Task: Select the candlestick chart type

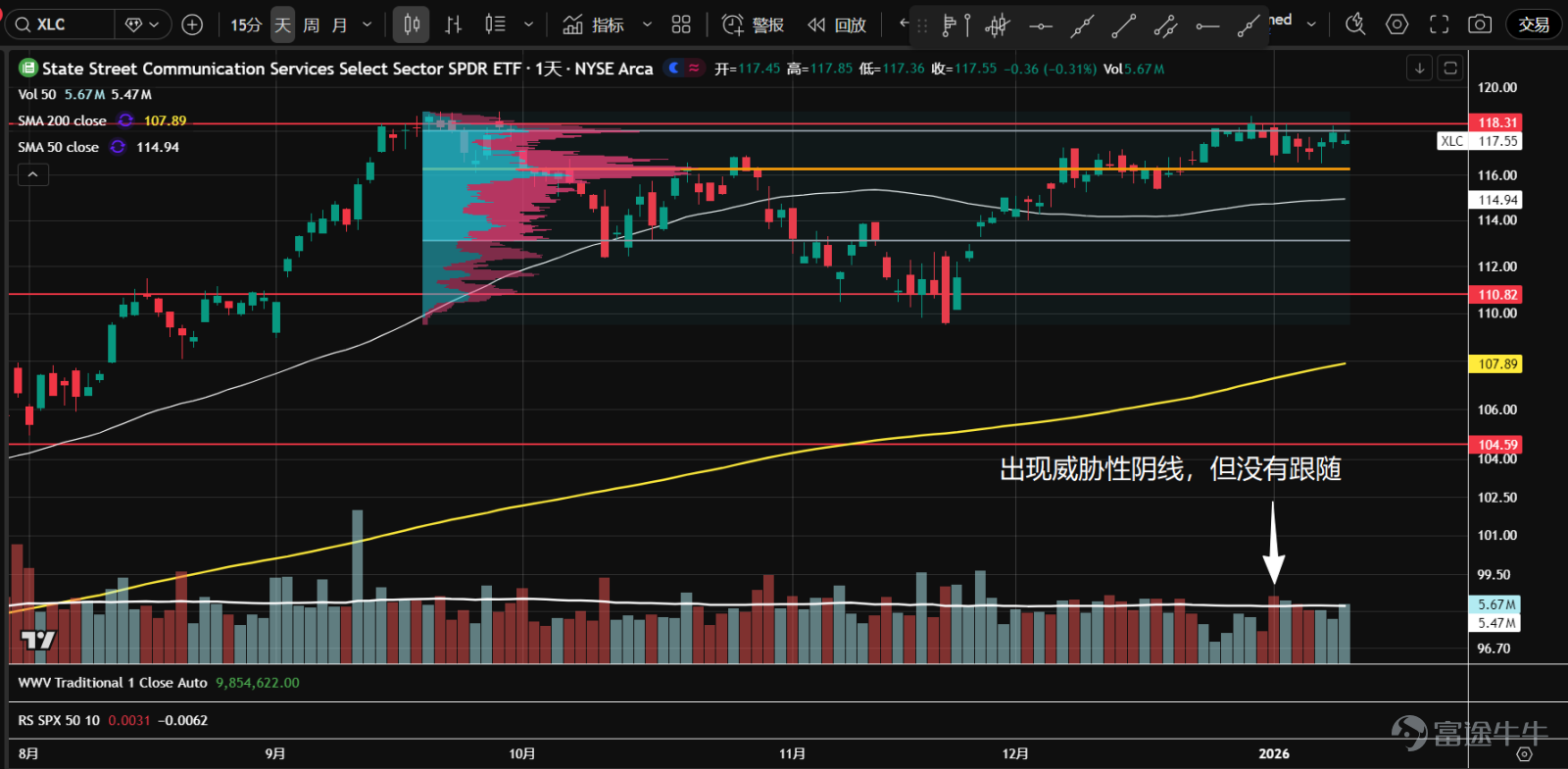Action: (x=412, y=24)
